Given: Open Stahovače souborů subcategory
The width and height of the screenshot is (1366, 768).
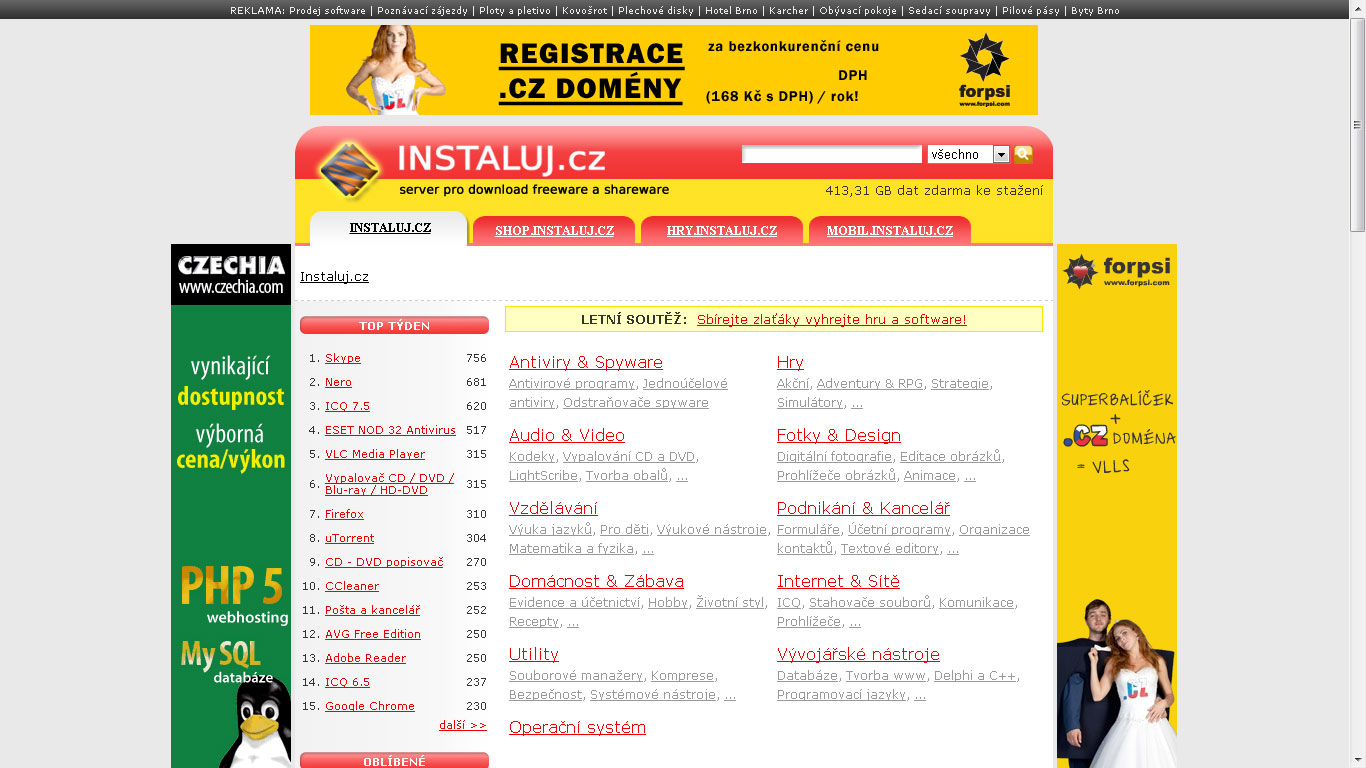Looking at the screenshot, I should click(870, 603).
